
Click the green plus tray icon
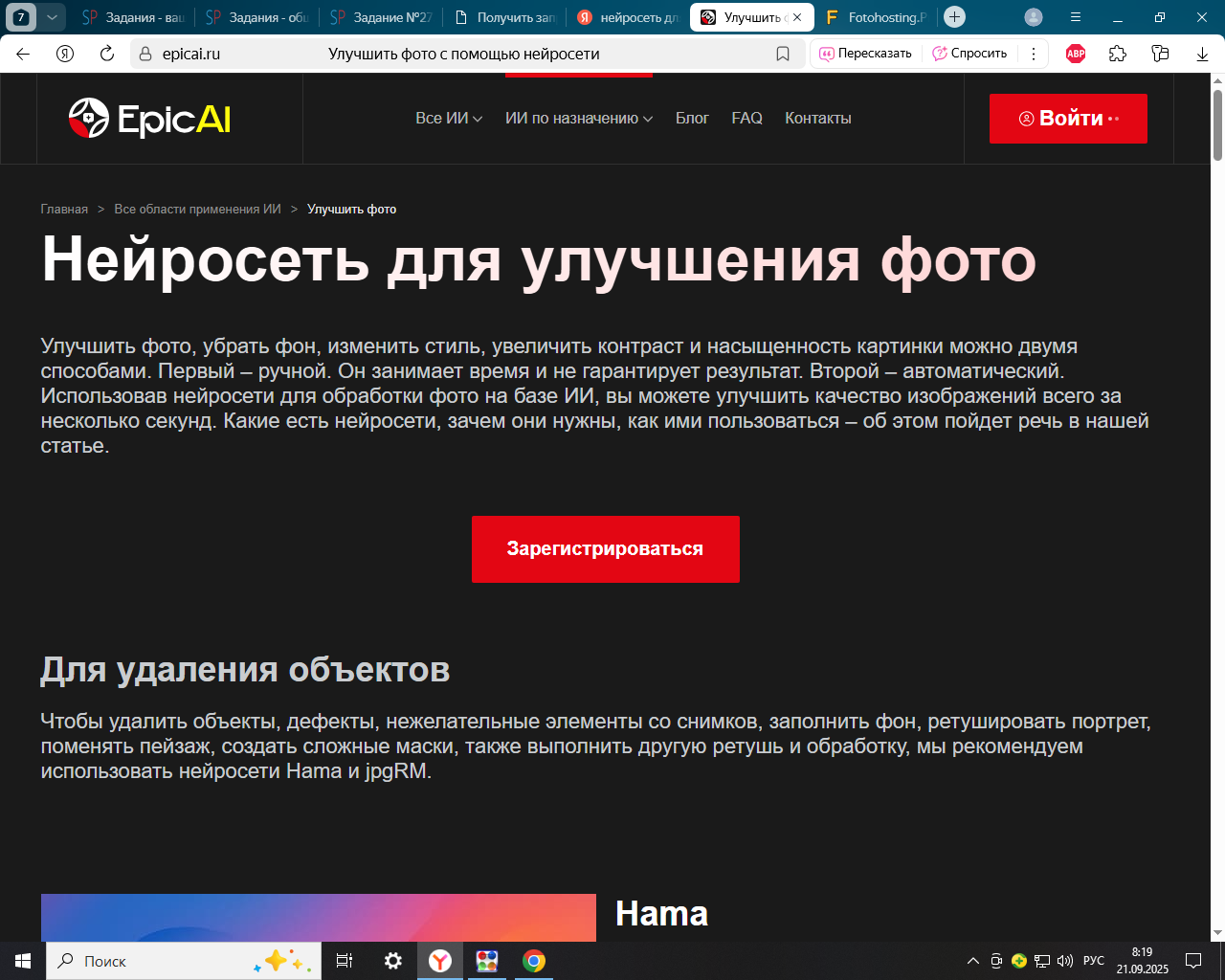coord(1019,961)
